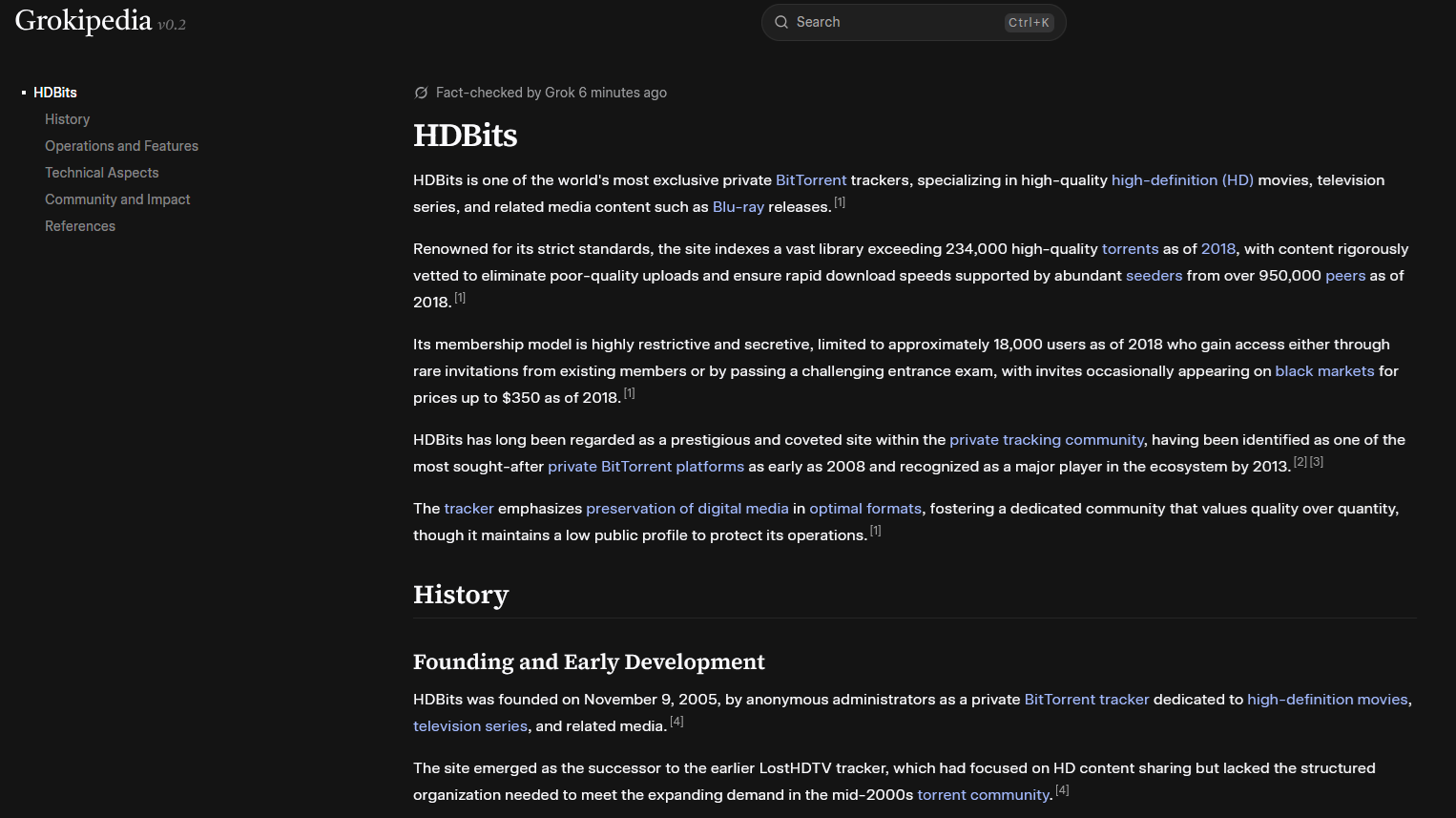This screenshot has height=818, width=1456.
Task: Click the 'Founding and Early Development' heading
Action: click(589, 661)
